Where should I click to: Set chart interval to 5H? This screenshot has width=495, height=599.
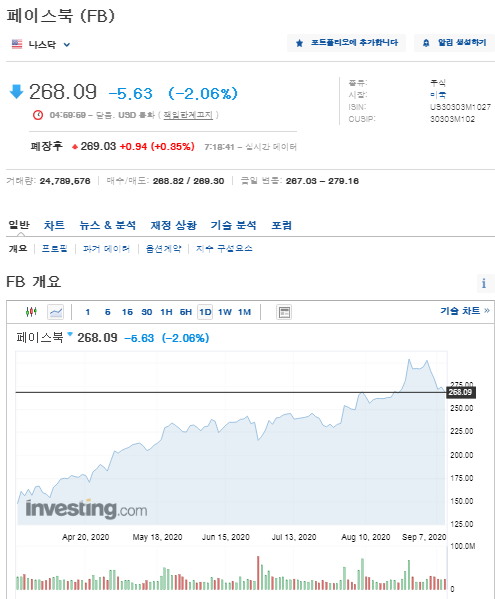tap(186, 312)
